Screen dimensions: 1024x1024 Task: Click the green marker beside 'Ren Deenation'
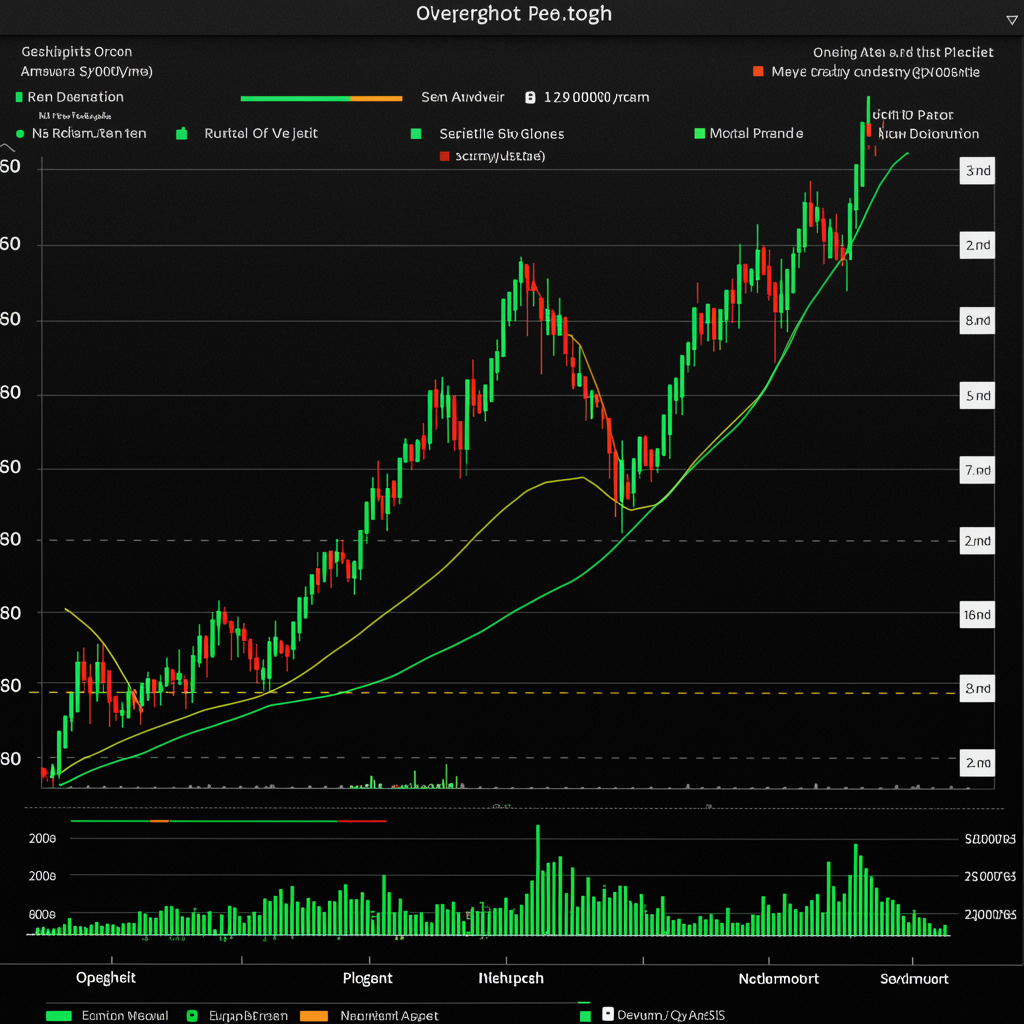click(x=19, y=97)
